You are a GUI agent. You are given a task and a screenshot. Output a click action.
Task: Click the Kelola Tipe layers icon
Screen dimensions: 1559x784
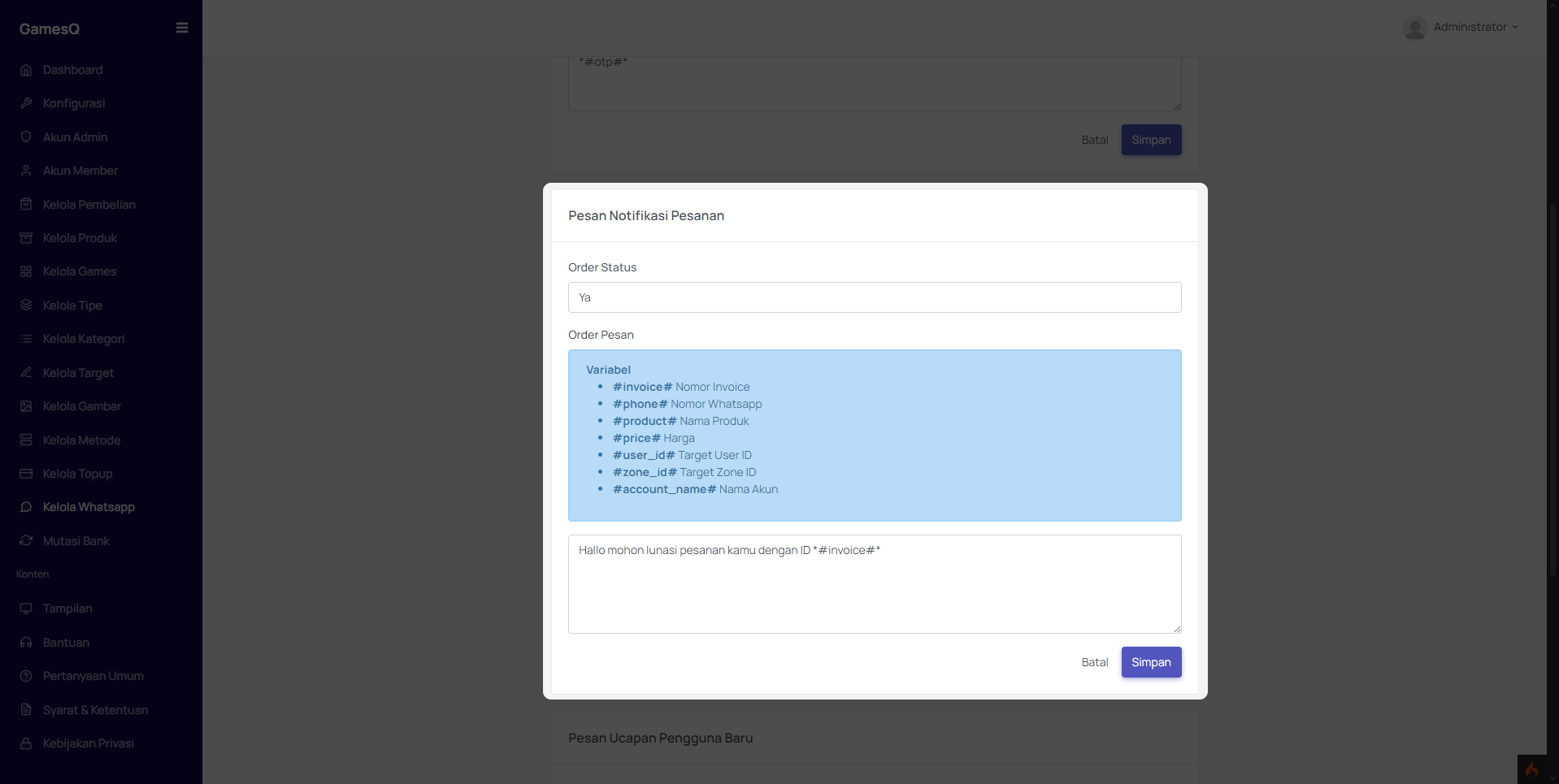coord(26,305)
